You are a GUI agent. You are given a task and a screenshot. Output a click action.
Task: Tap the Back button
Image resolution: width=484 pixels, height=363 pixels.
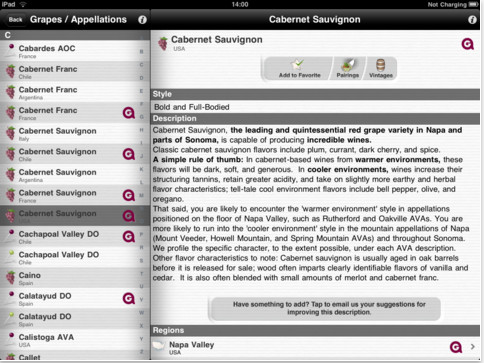(x=15, y=20)
